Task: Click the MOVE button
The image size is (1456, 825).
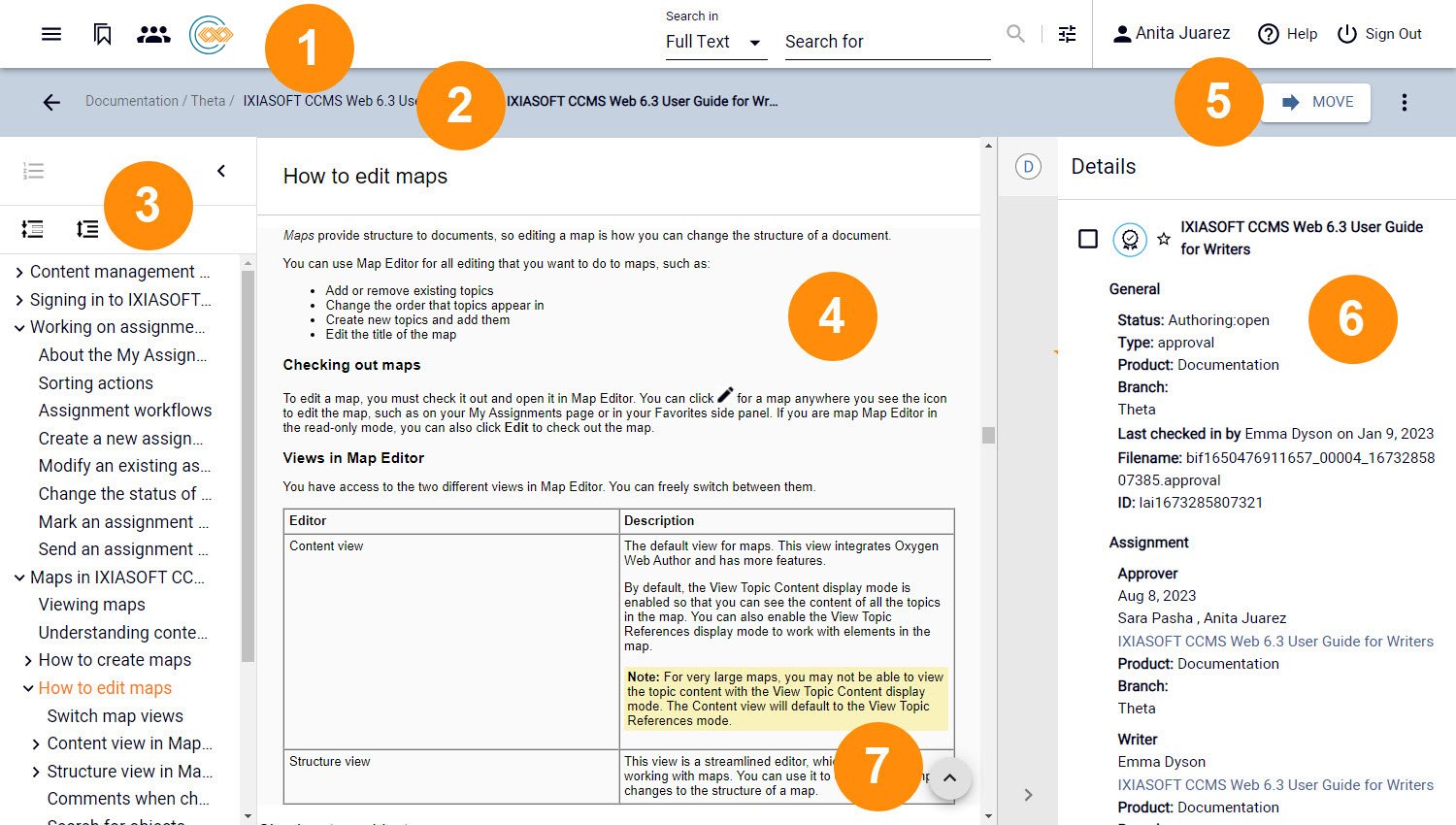Action: [1316, 102]
